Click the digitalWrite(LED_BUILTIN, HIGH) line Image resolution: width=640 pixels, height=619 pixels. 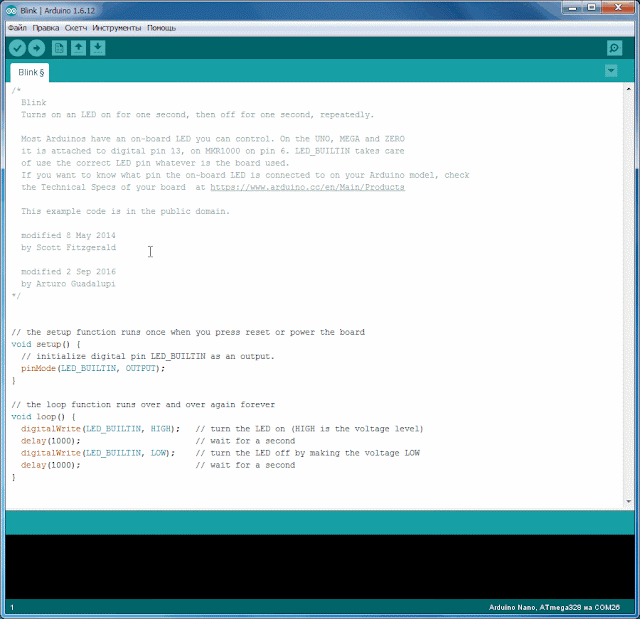100,429
